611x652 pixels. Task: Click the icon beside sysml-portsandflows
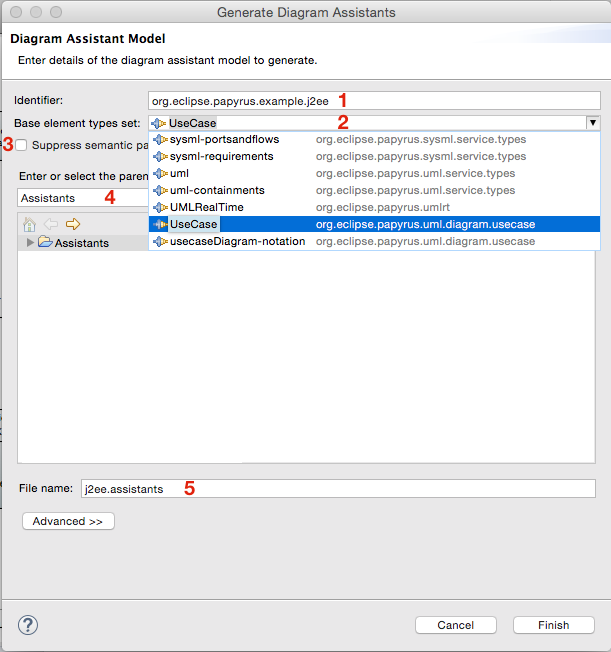tap(160, 139)
